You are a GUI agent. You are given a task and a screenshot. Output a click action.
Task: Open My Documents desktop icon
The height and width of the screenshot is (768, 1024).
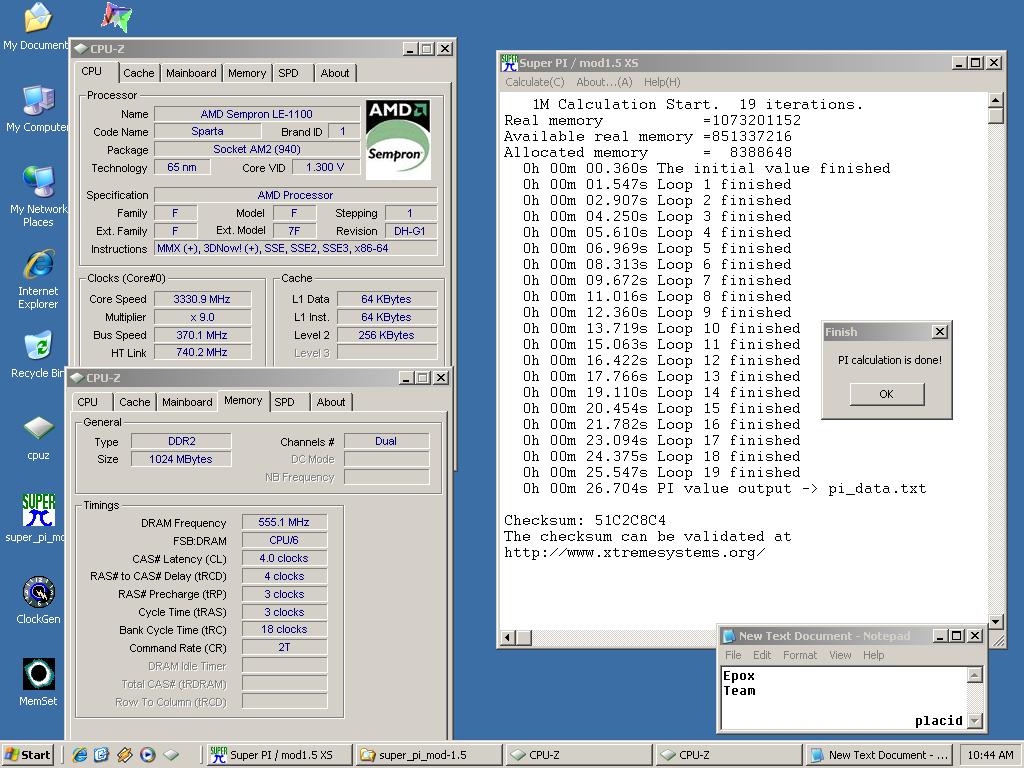click(x=37, y=27)
